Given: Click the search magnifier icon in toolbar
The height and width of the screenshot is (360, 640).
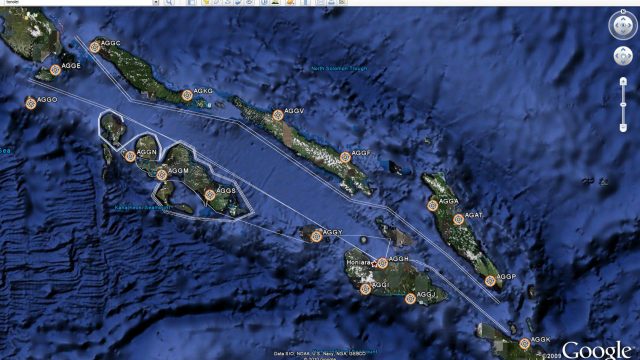Looking at the screenshot, I should [x=169, y=2].
